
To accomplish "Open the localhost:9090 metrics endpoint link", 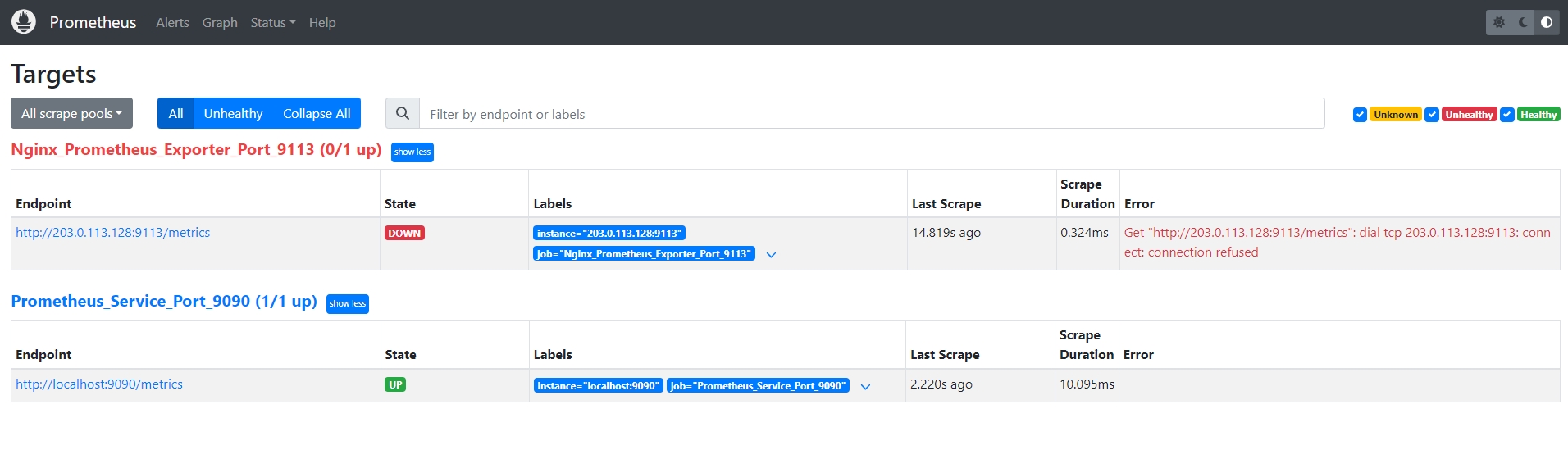I will tap(99, 384).
